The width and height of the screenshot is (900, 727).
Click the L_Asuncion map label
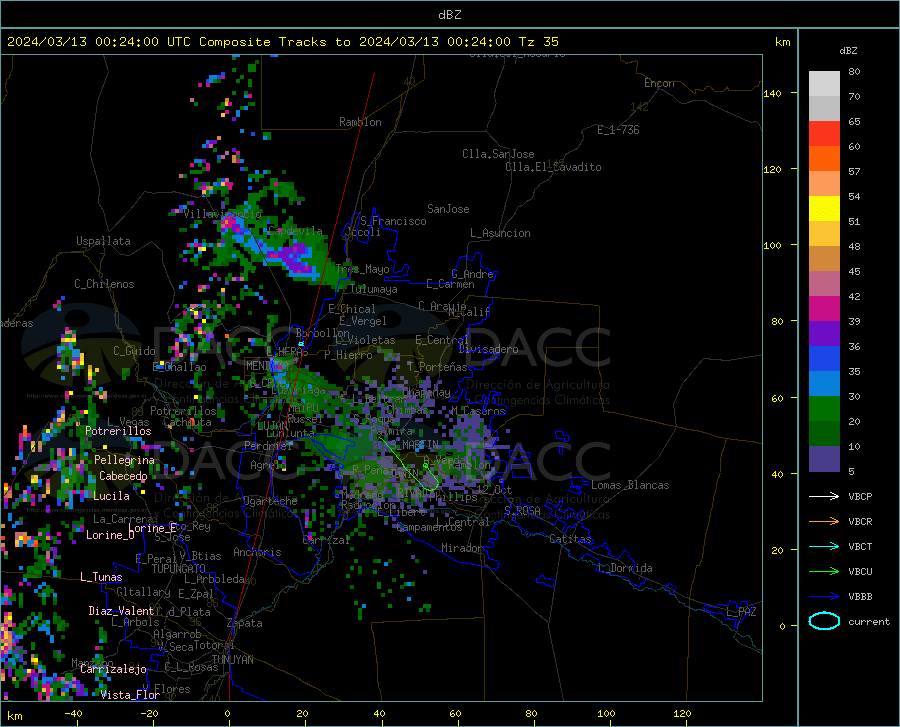[x=501, y=233]
